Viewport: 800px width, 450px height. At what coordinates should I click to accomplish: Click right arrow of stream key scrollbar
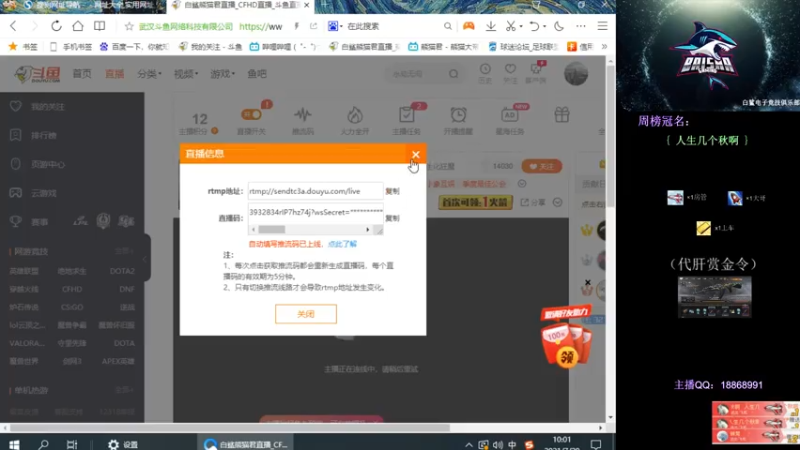click(x=367, y=230)
